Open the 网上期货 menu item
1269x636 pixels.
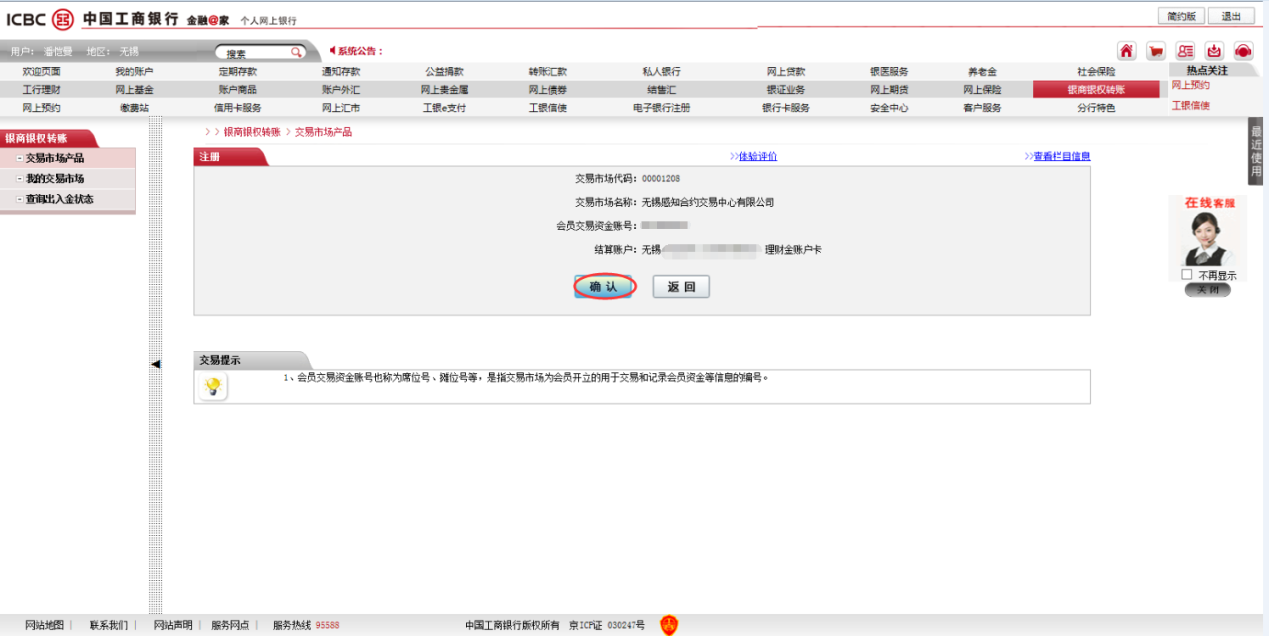[889, 90]
